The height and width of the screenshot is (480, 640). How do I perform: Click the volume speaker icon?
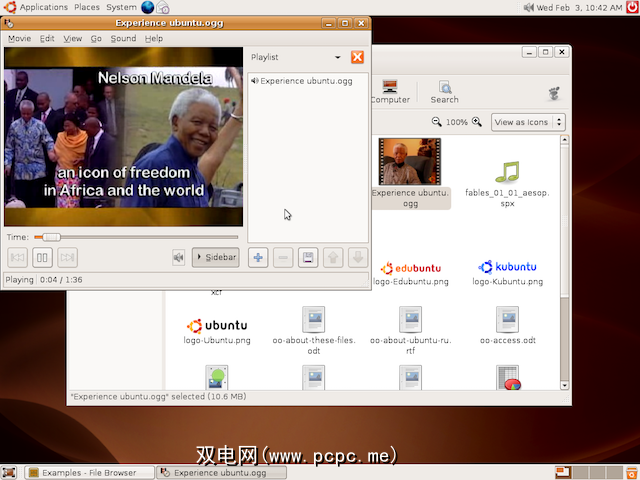click(x=178, y=258)
